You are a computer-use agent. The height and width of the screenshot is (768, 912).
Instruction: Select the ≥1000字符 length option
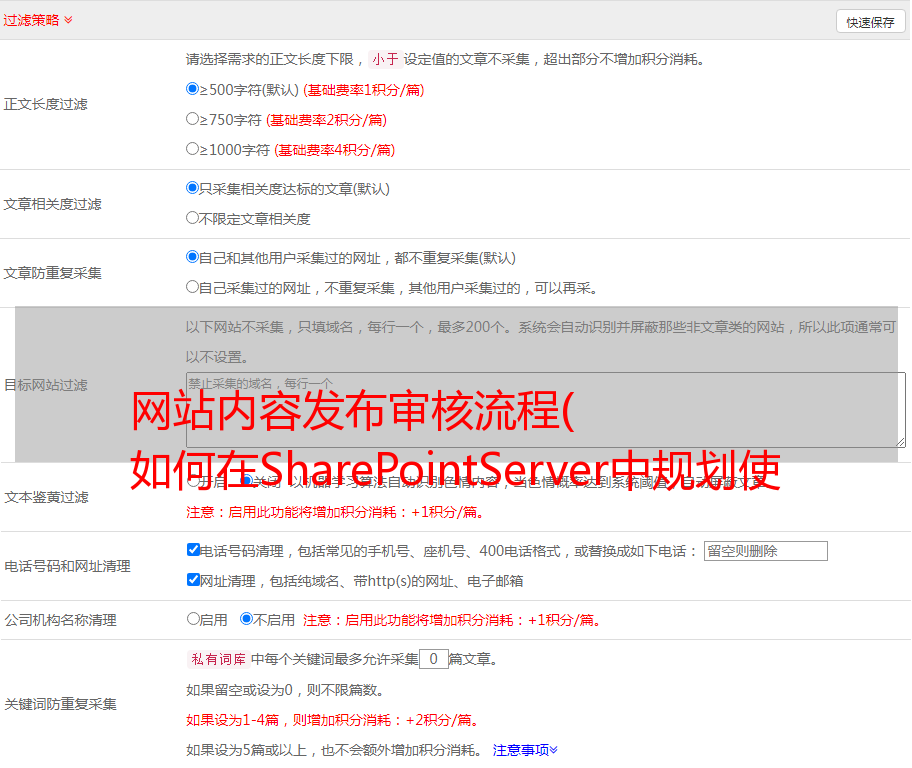193,149
